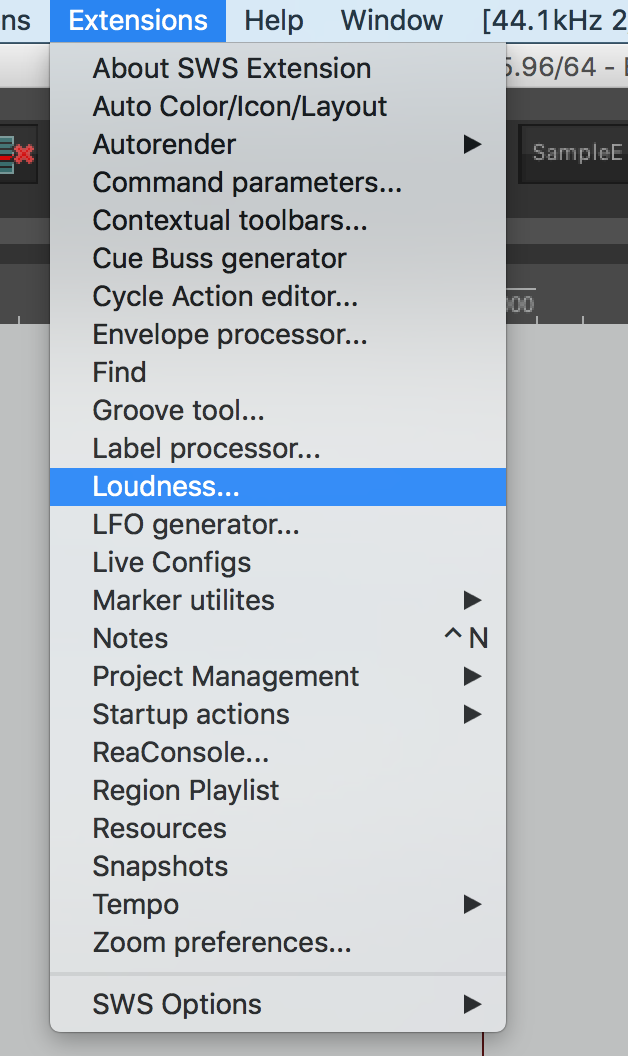Open the Loudness analysis window

(166, 487)
